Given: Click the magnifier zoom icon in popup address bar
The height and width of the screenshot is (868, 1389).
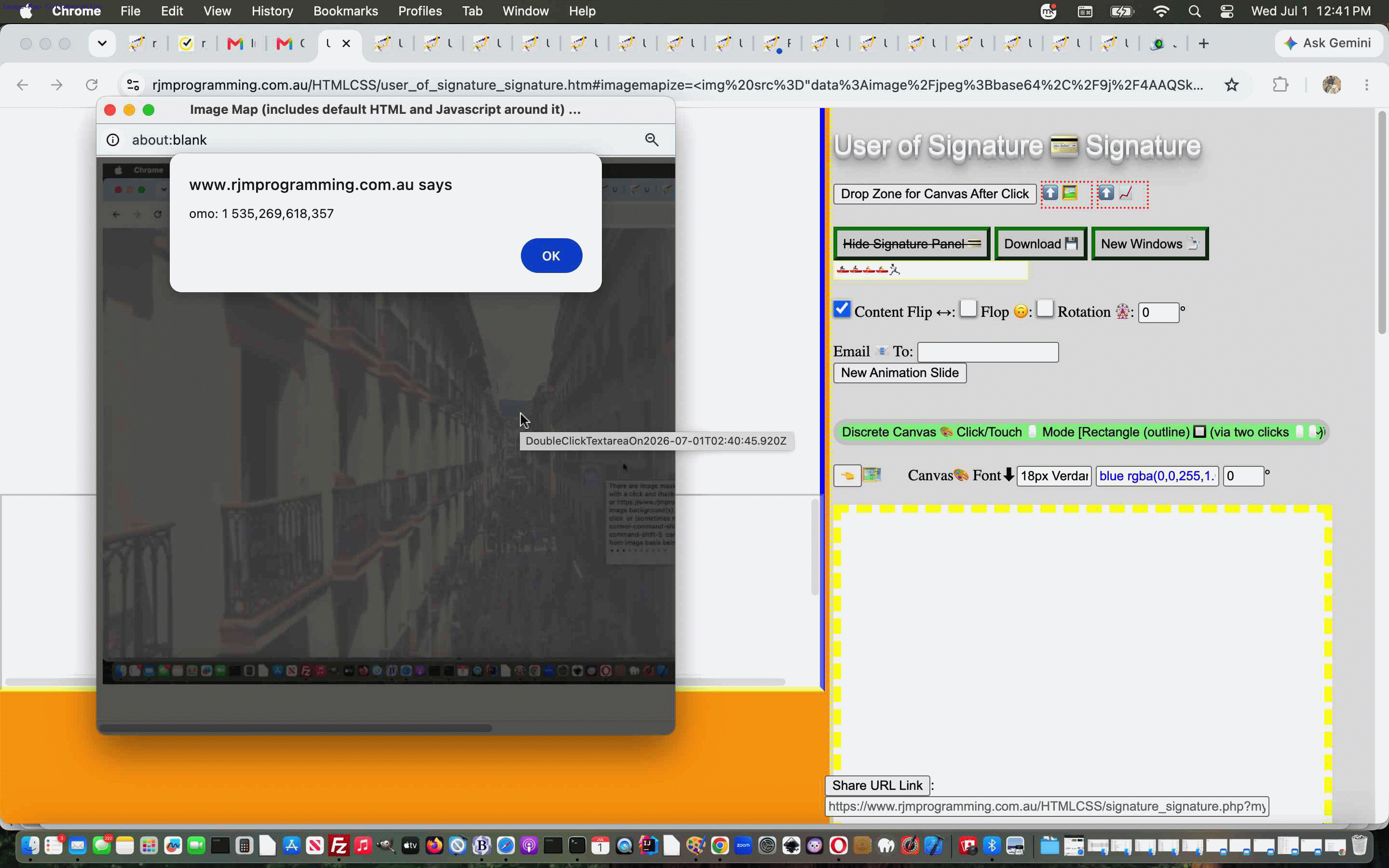Looking at the screenshot, I should coord(652,139).
